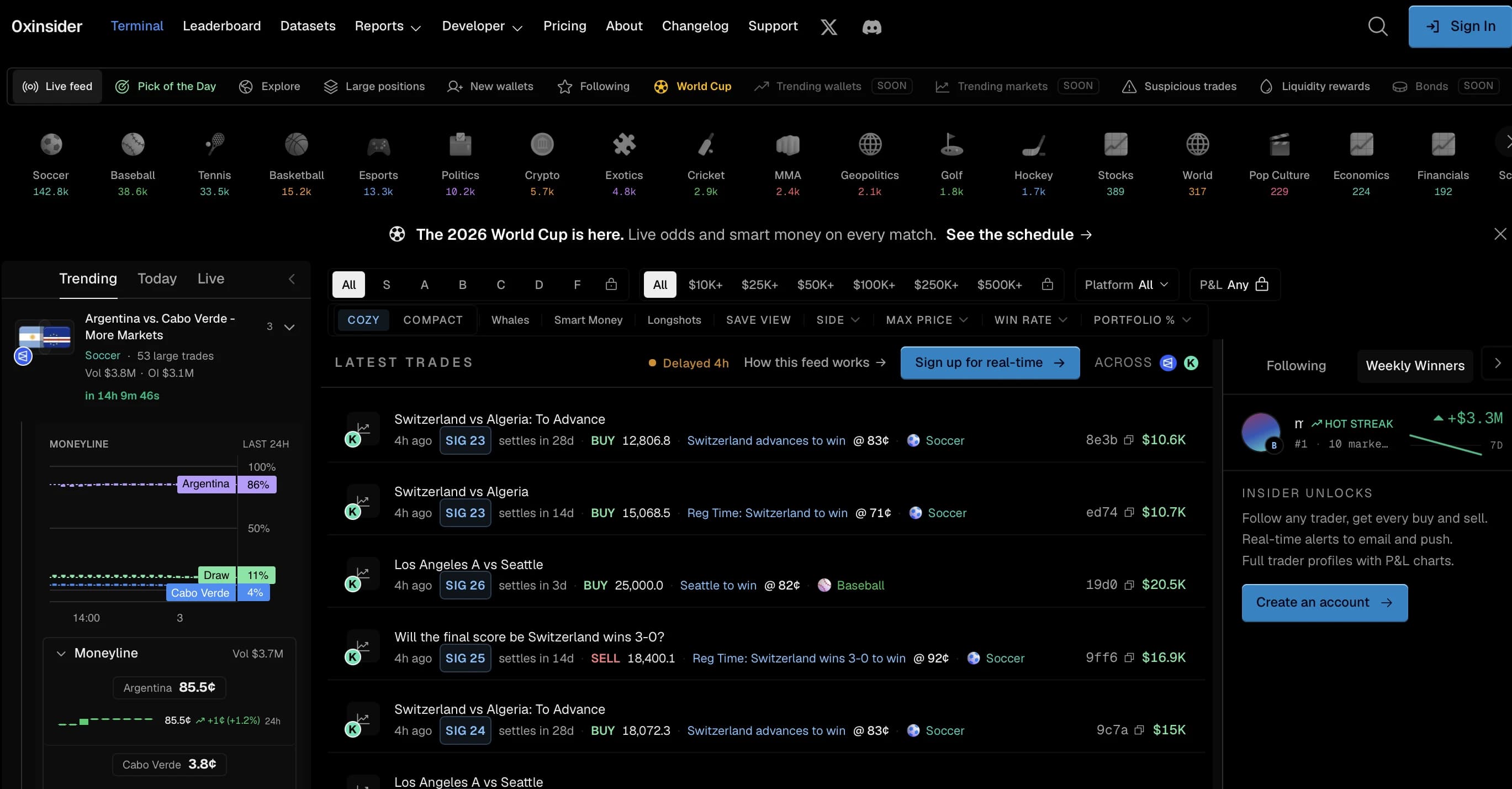Open the Discord server icon
The height and width of the screenshot is (789, 1512).
(x=871, y=27)
